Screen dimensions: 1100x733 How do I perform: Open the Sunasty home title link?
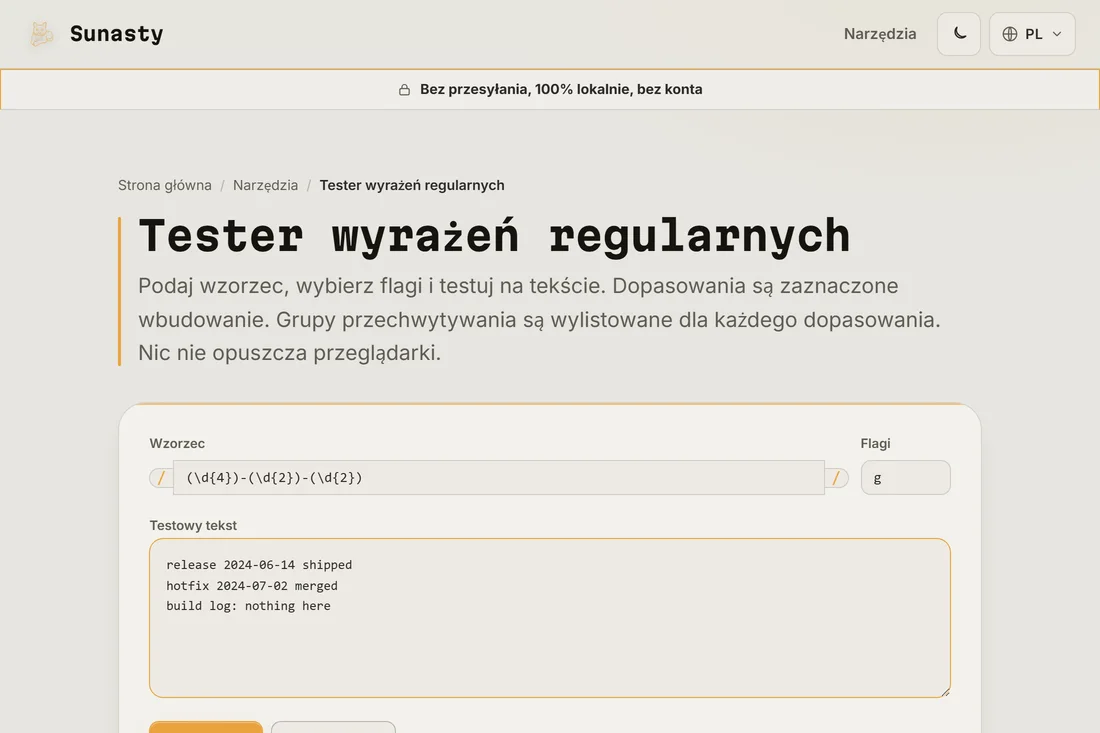(116, 34)
